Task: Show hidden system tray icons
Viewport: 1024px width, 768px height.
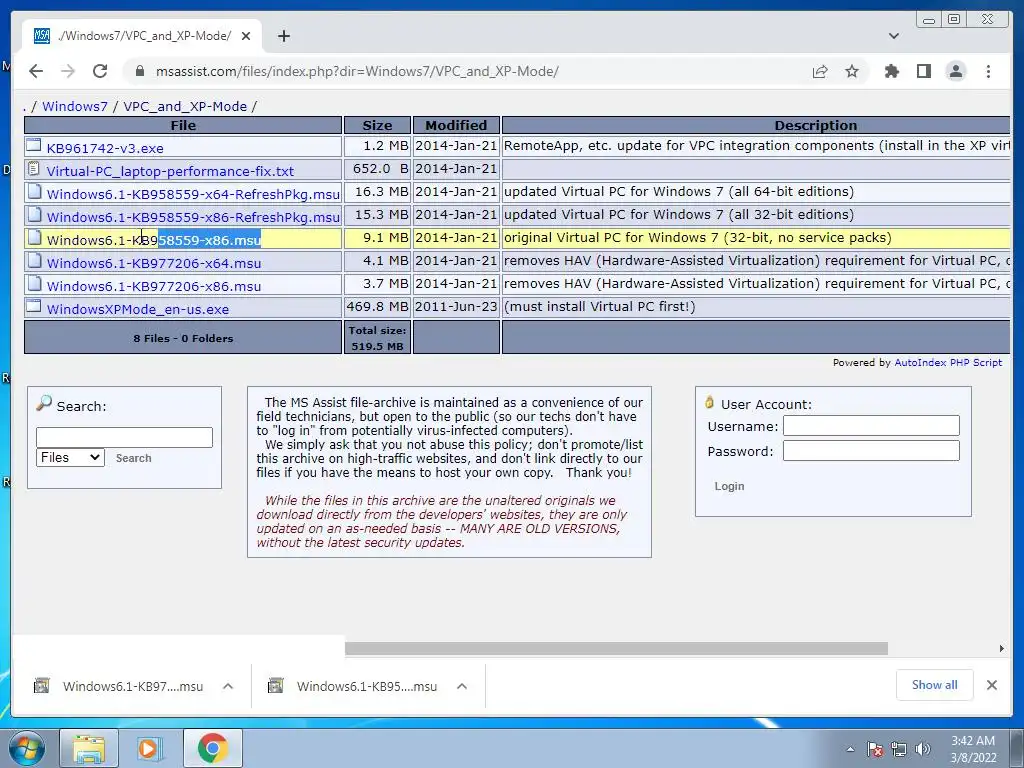Action: tap(850, 750)
